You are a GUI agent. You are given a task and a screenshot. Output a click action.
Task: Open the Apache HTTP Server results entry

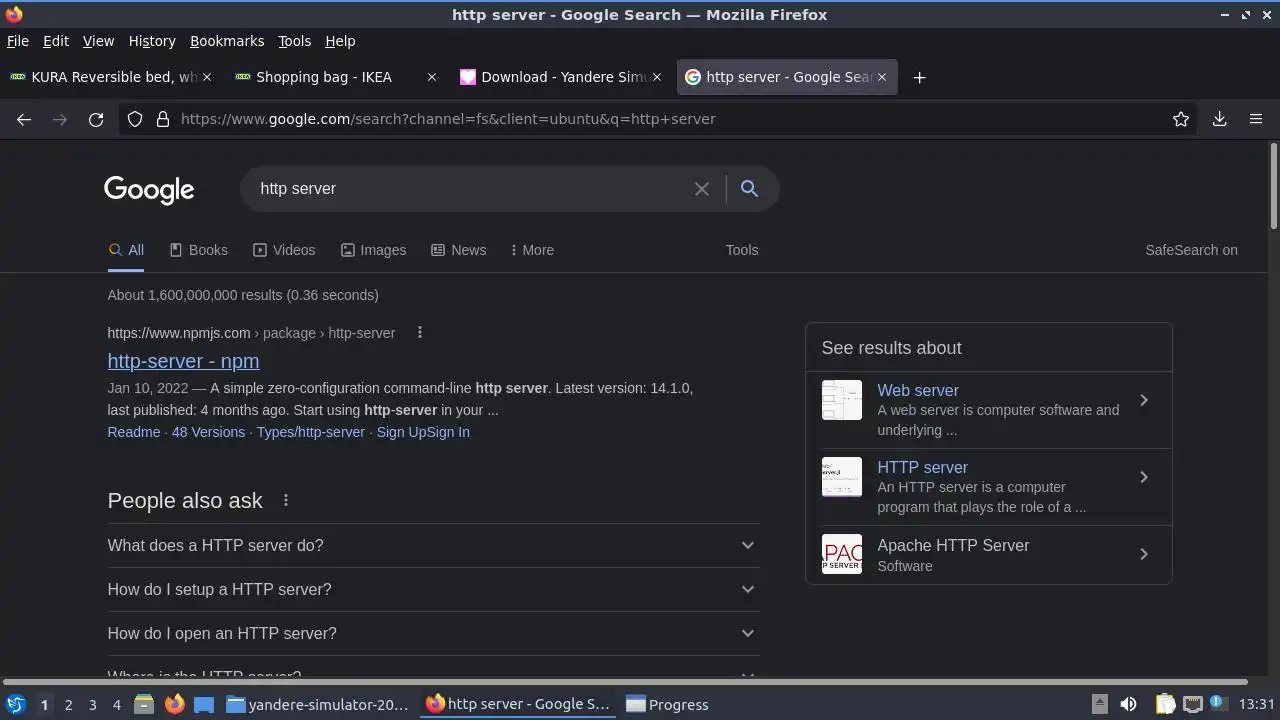point(988,555)
